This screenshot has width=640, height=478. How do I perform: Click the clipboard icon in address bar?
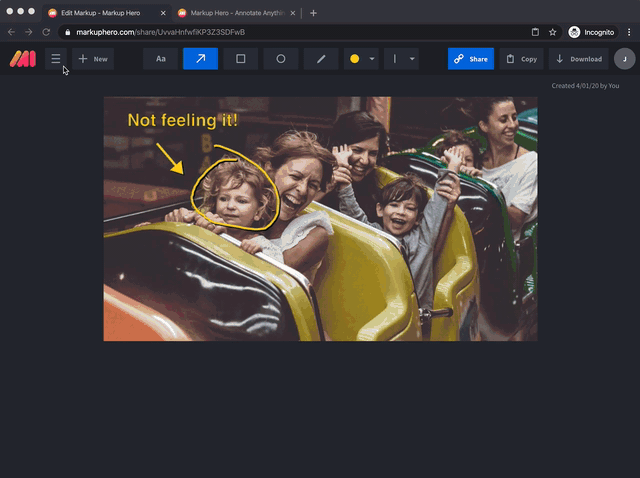pyautogui.click(x=535, y=32)
